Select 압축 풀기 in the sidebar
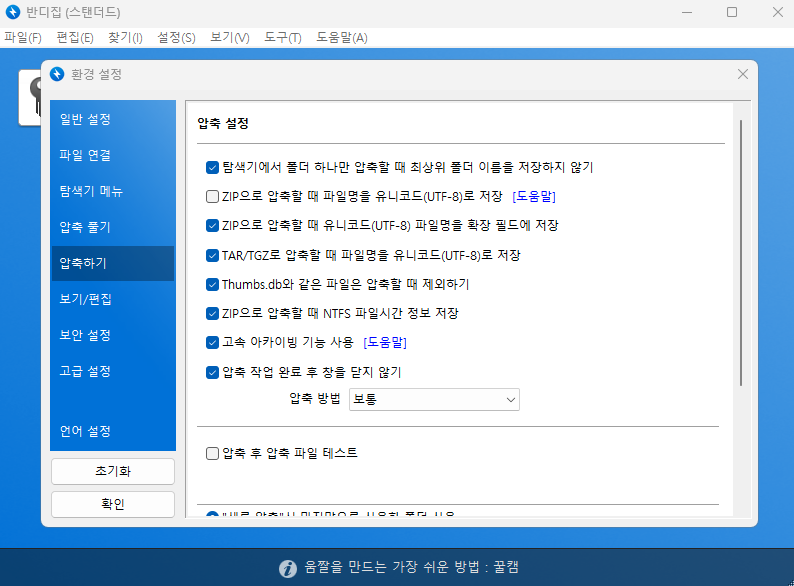794x586 pixels. [x=113, y=227]
